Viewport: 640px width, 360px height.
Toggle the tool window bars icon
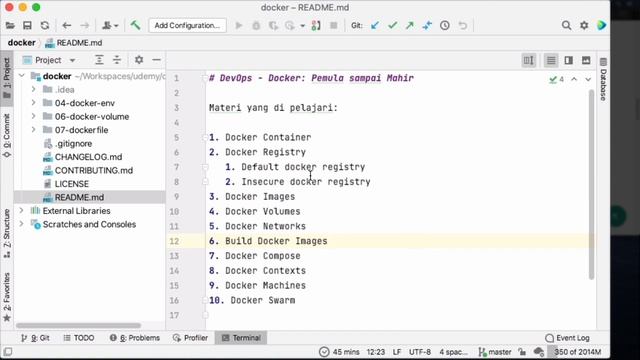[8, 352]
